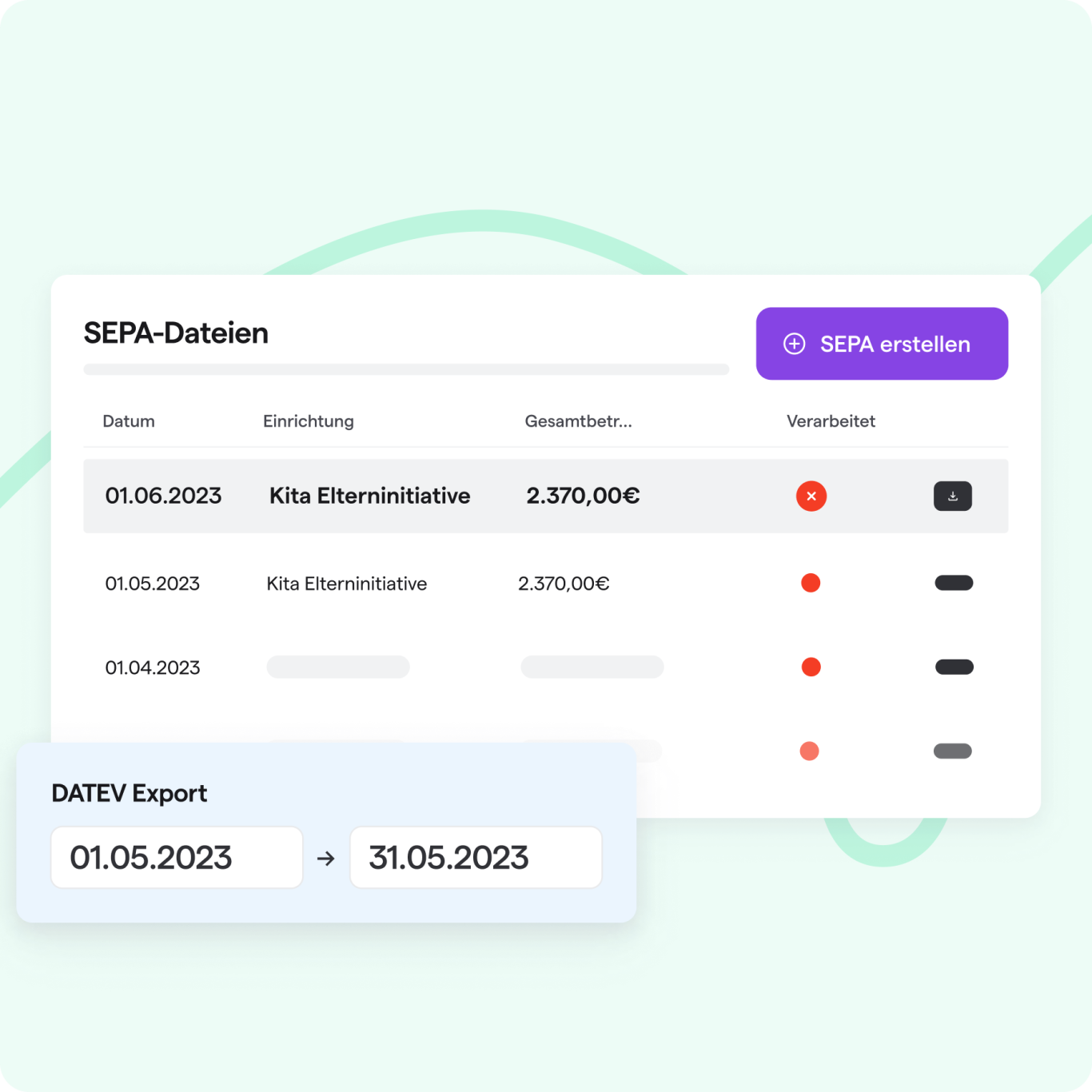
Task: Click the faded red status dot in last row
Action: pyautogui.click(x=809, y=751)
